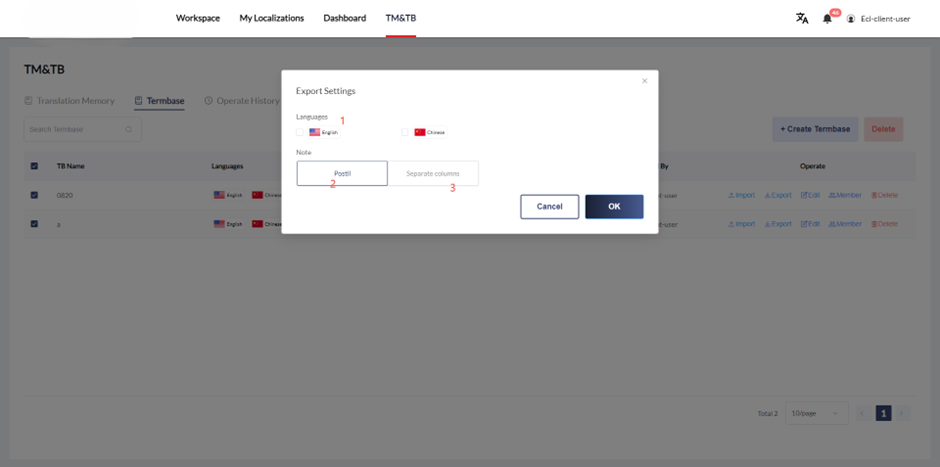Select the Postil note option
This screenshot has height=467, width=940.
342,173
